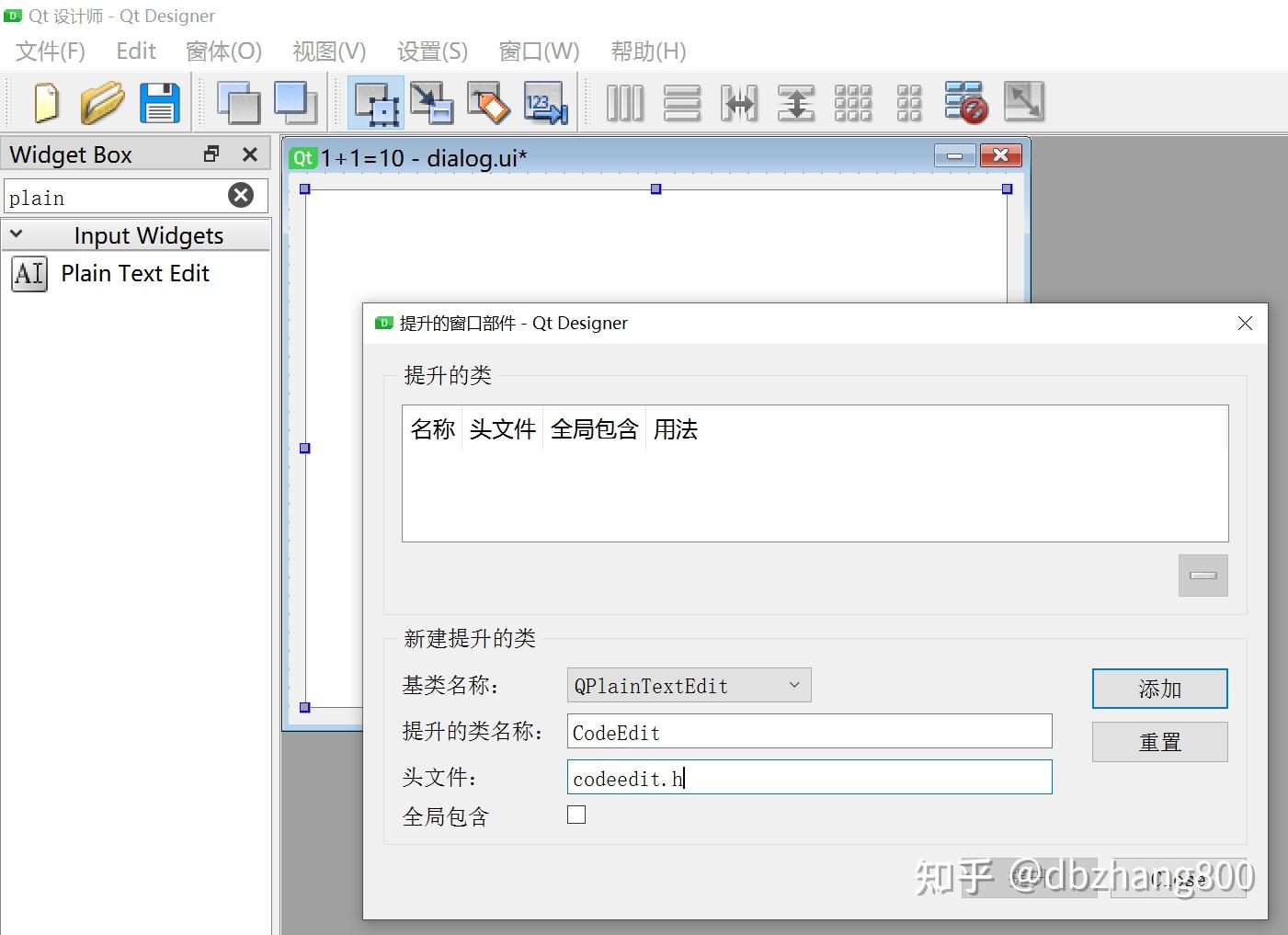Activate Edit Tab Order mode
This screenshot has height=935, width=1288.
pyautogui.click(x=545, y=102)
